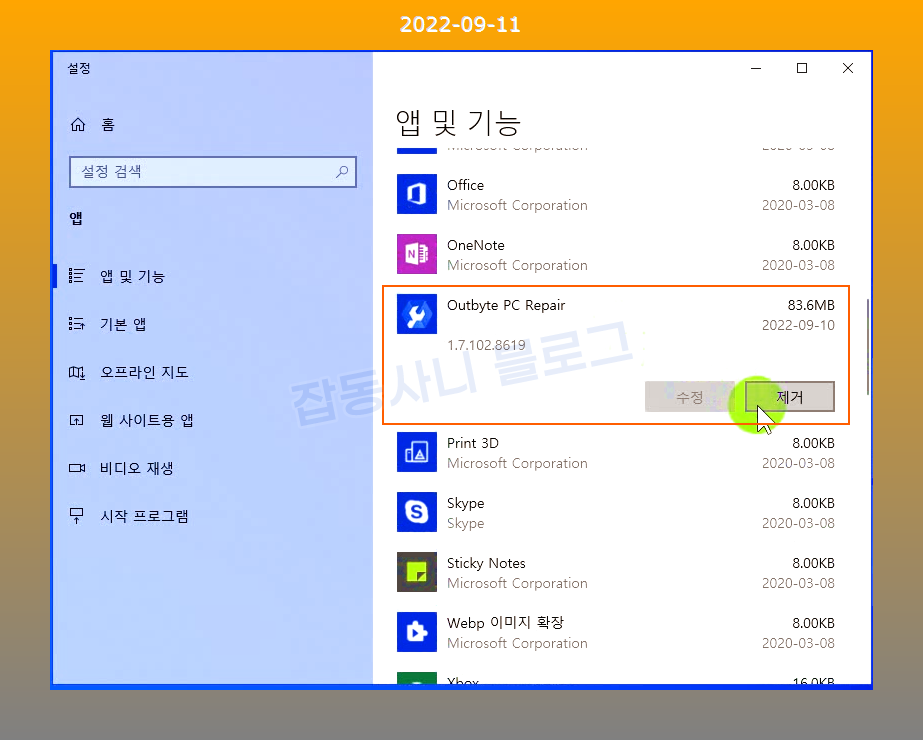The width and height of the screenshot is (923, 740).
Task: Click the 시작 프로그램 sidebar icon
Action: (77, 516)
